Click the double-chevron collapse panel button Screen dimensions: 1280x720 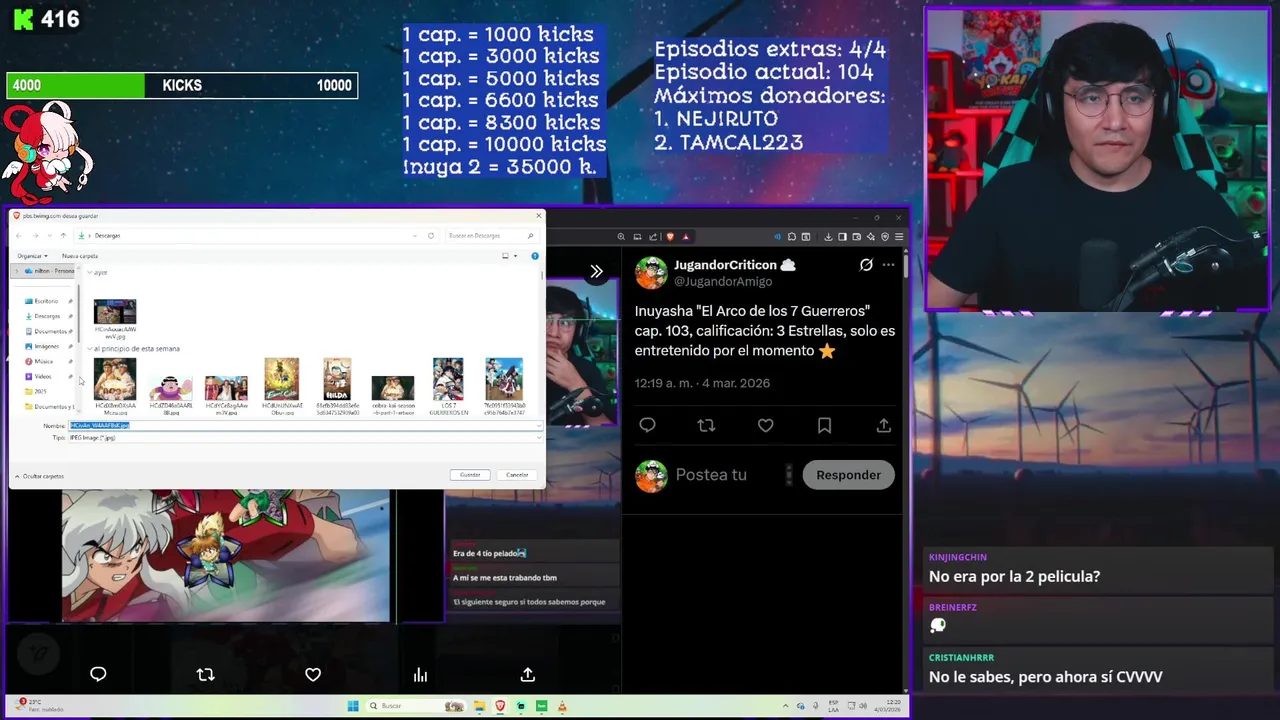(596, 271)
